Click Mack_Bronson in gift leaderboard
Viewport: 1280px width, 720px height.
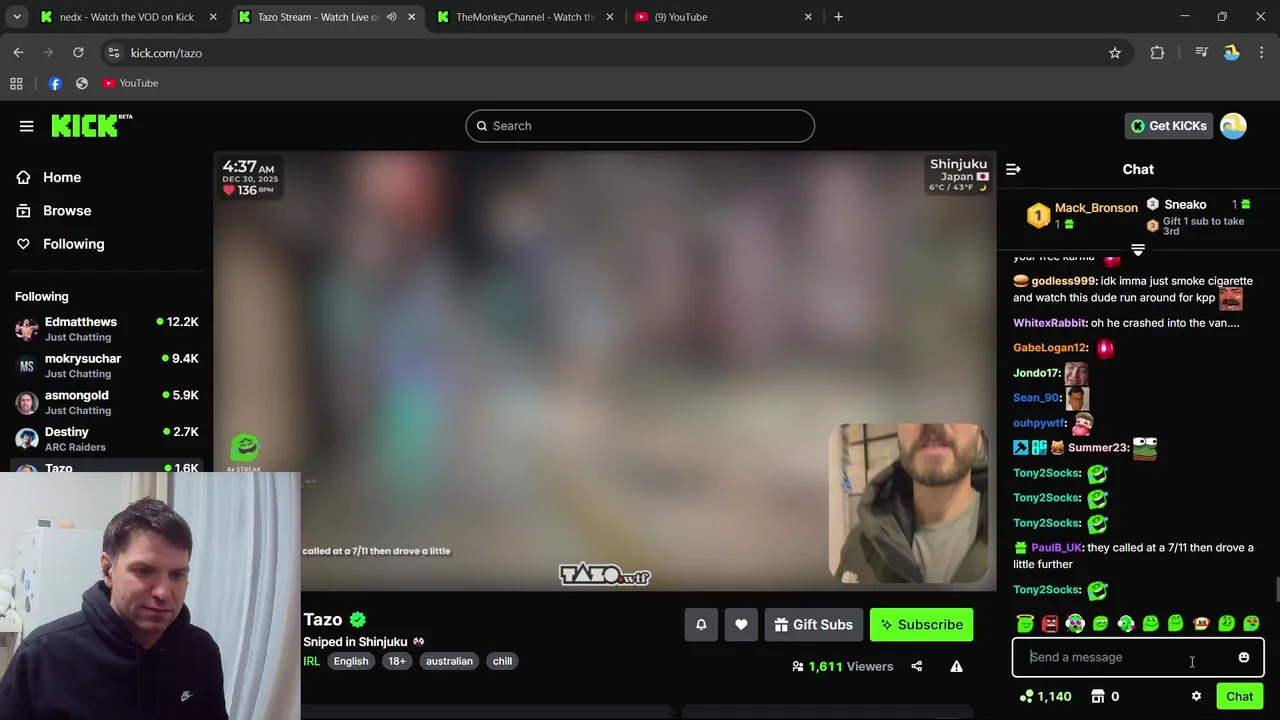click(1096, 208)
